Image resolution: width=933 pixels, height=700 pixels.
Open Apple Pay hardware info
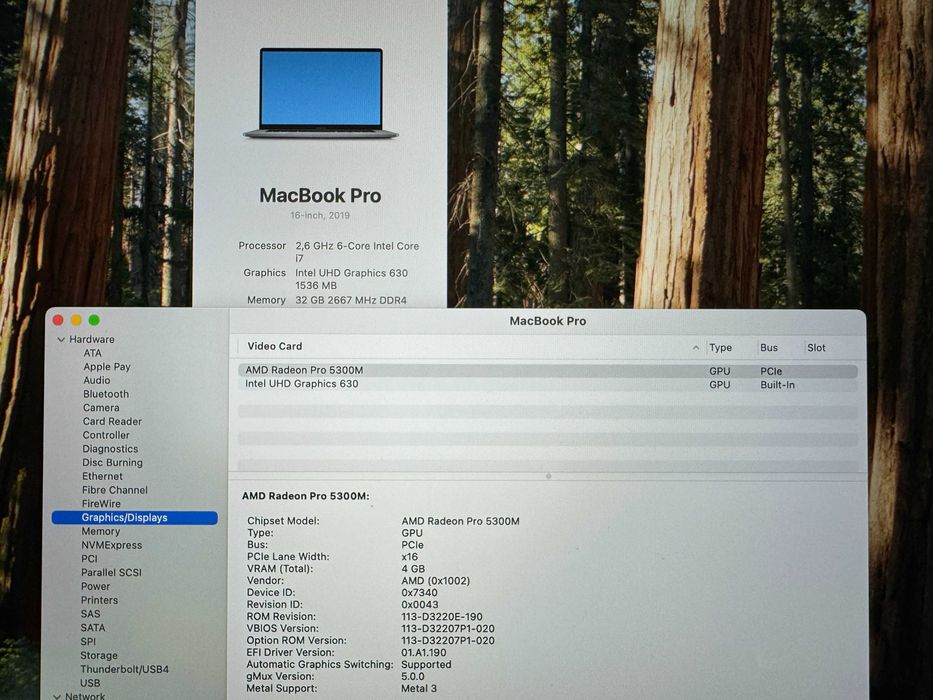click(x=107, y=367)
